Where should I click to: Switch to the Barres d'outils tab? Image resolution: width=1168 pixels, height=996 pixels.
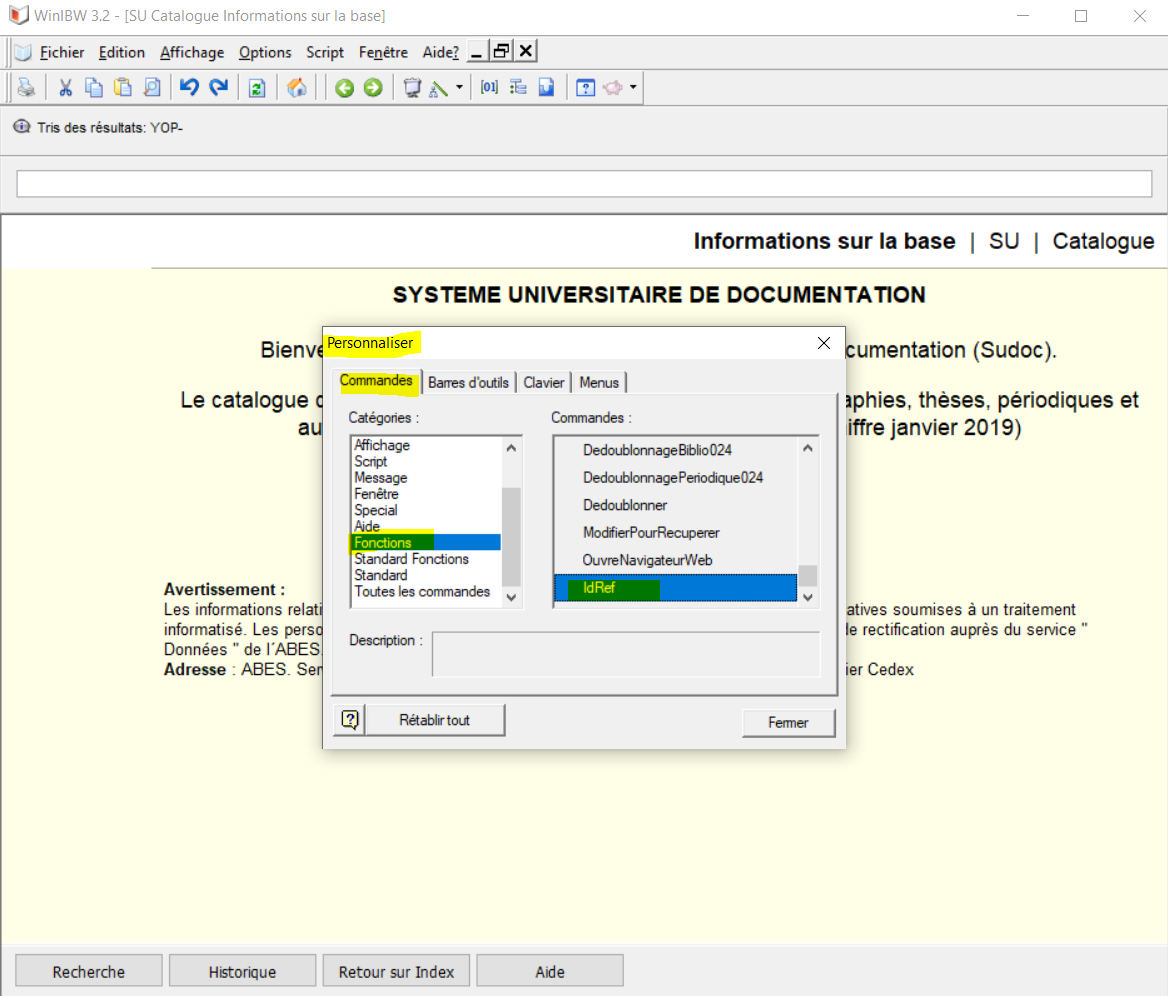(x=469, y=382)
